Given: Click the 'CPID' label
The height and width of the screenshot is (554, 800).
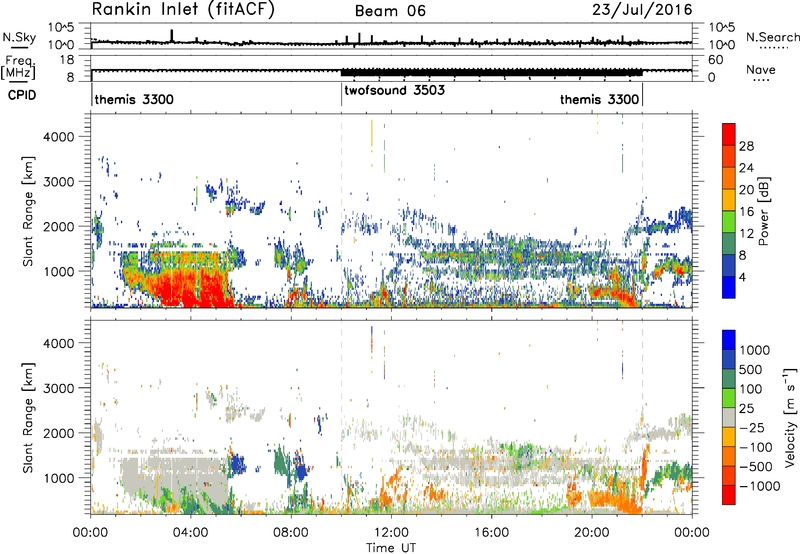Looking at the screenshot, I should click(22, 95).
